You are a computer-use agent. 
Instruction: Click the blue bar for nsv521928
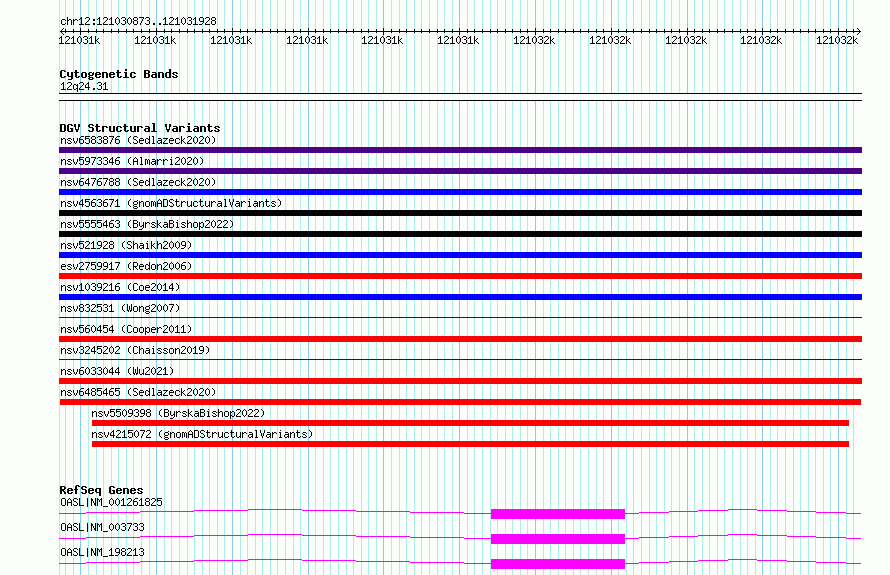[x=460, y=255]
